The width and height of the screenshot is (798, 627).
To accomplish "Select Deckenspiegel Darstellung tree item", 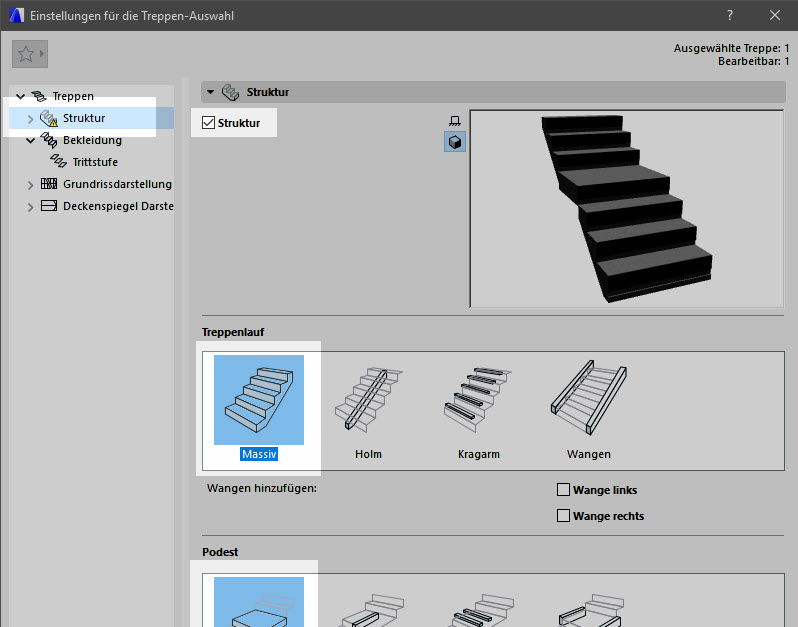I will click(118, 206).
